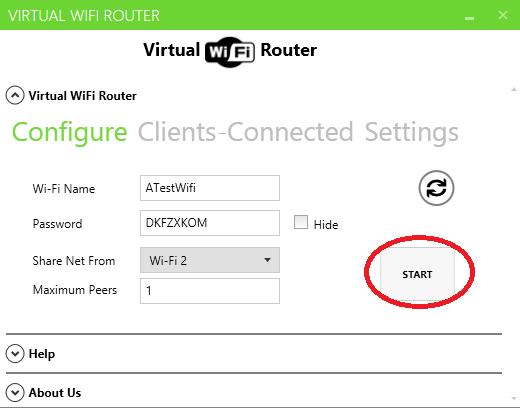Viewport: 520px width, 408px height.
Task: Click into the Password field
Action: [x=210, y=223]
